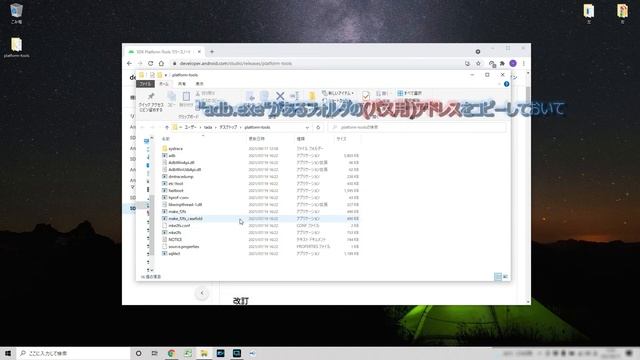
Task: Open the platform-tools folder on the desktop
Action: pyautogui.click(x=16, y=47)
